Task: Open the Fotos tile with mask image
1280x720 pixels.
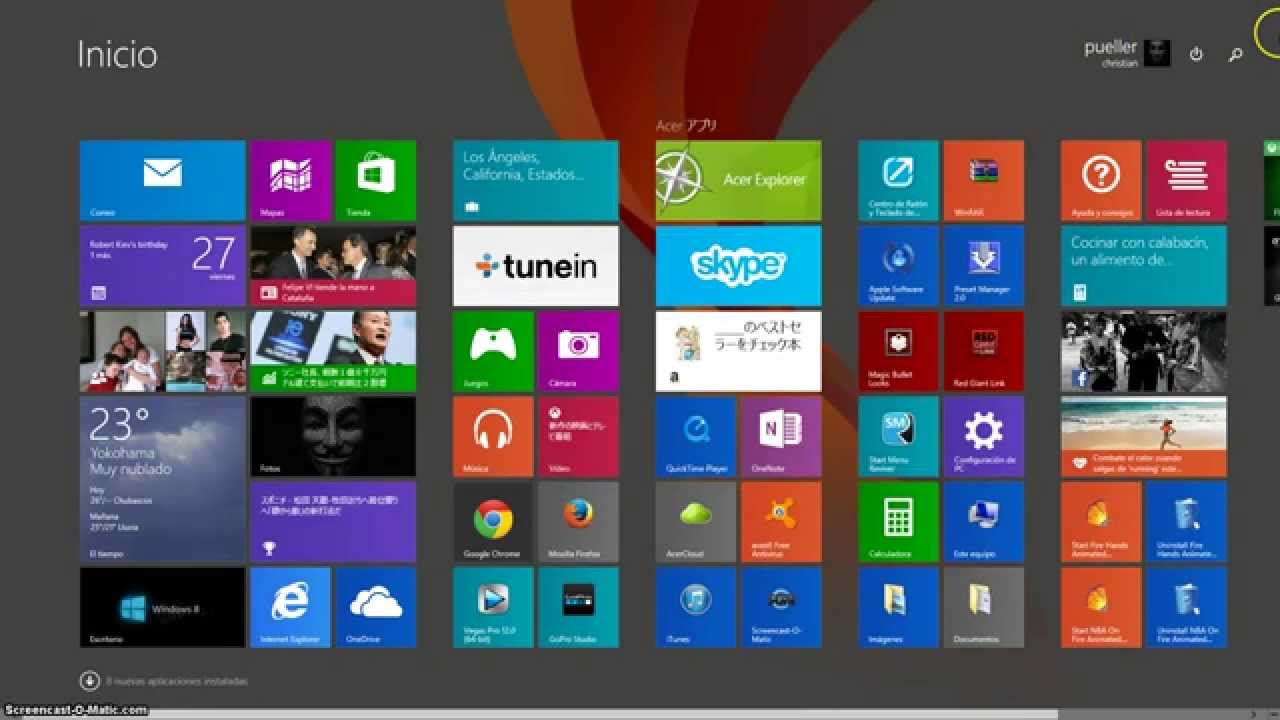Action: 333,436
